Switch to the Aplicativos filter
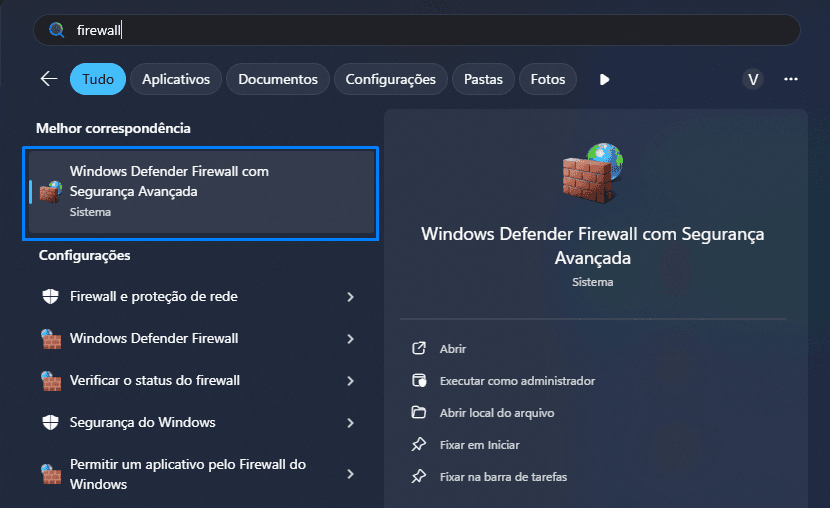The height and width of the screenshot is (508, 830). click(x=176, y=79)
